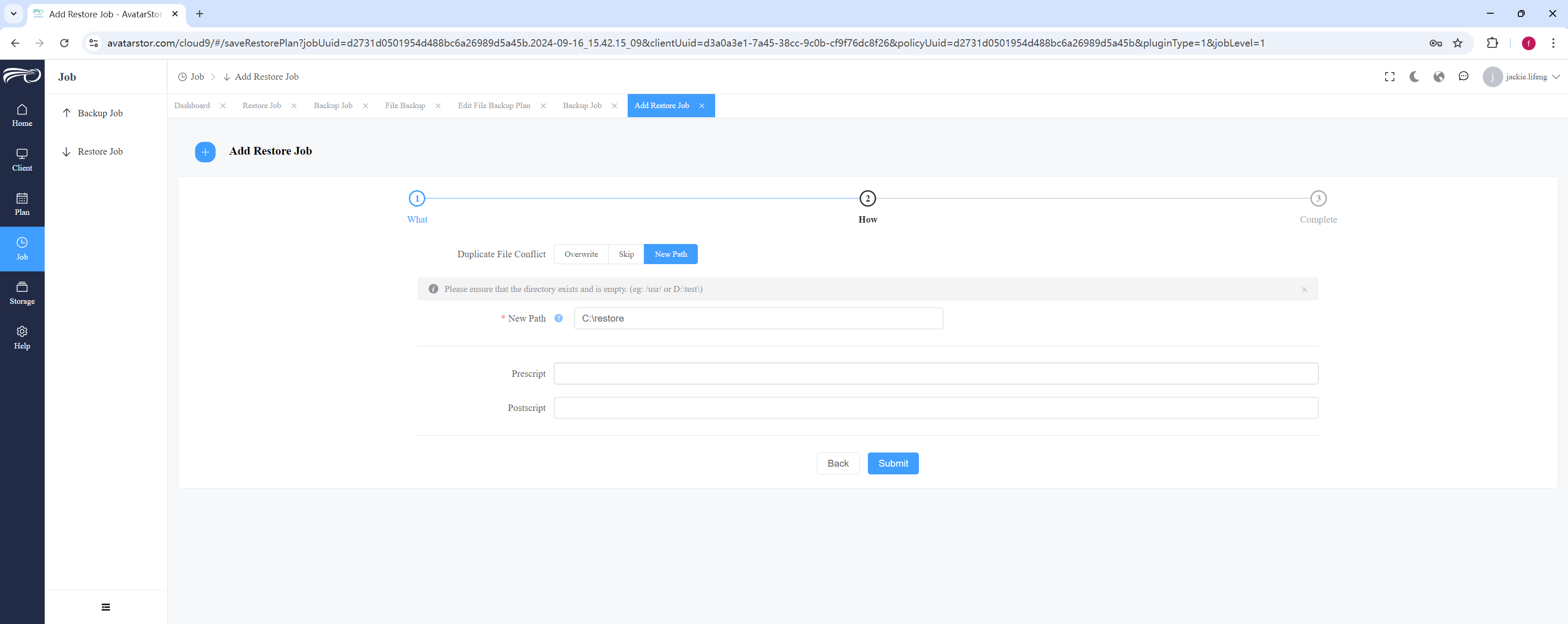Bookmark this page with star icon
1568x624 pixels.
coord(1458,43)
